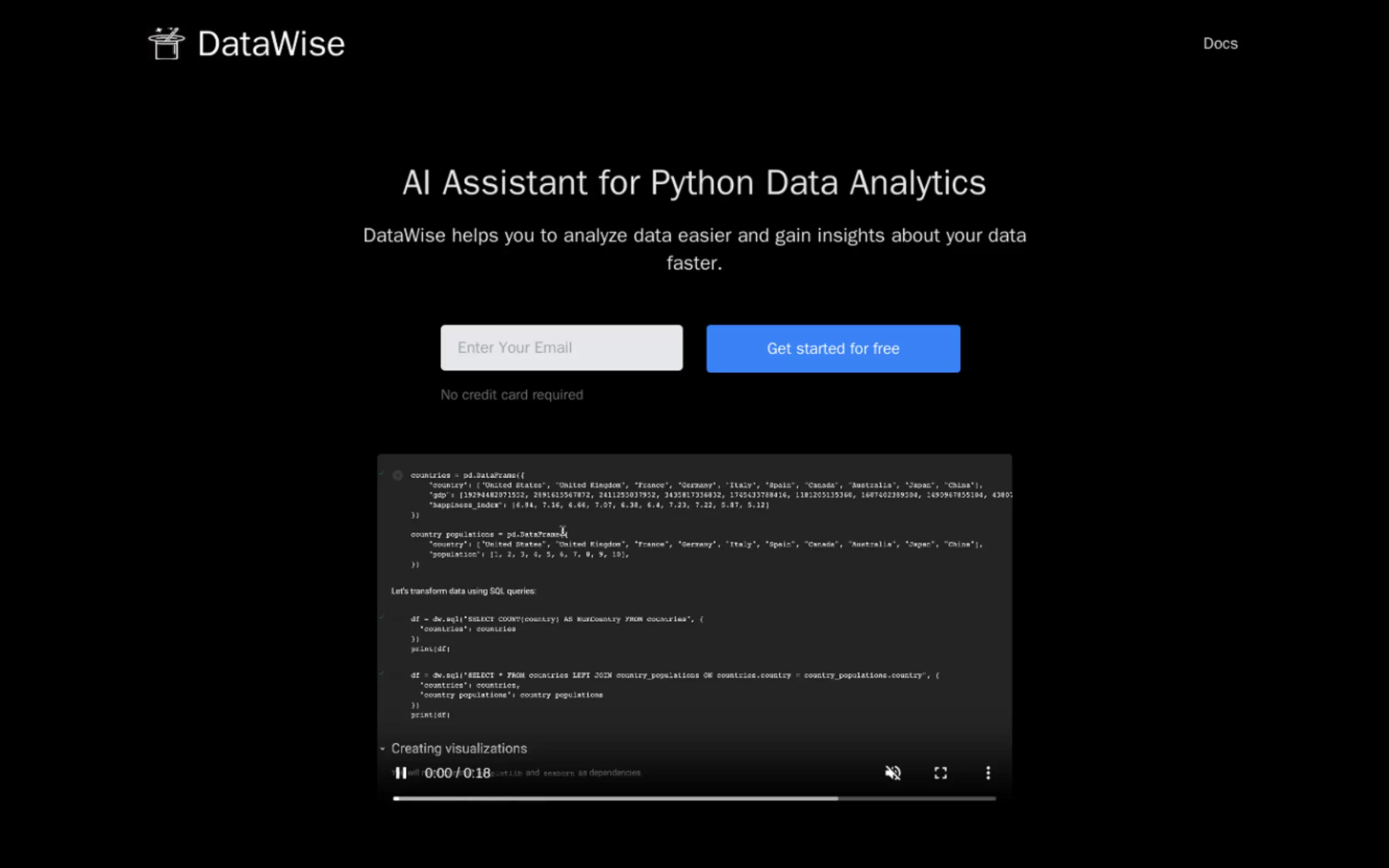Viewport: 1389px width, 868px height.
Task: Open the video in fullscreen
Action: click(941, 773)
